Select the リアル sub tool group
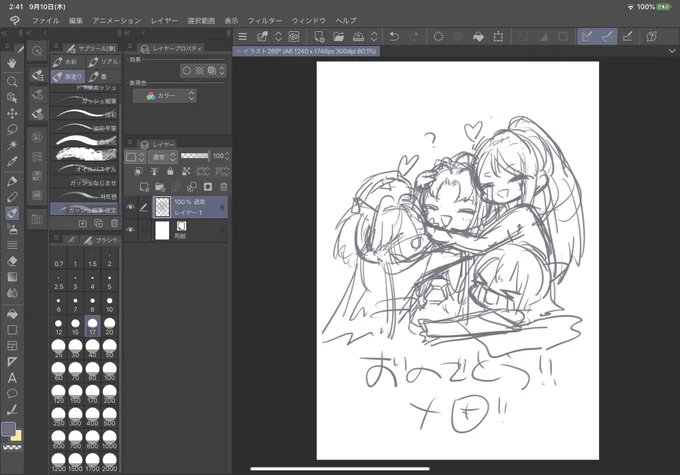Viewport: 680px width, 475px height. (x=103, y=62)
